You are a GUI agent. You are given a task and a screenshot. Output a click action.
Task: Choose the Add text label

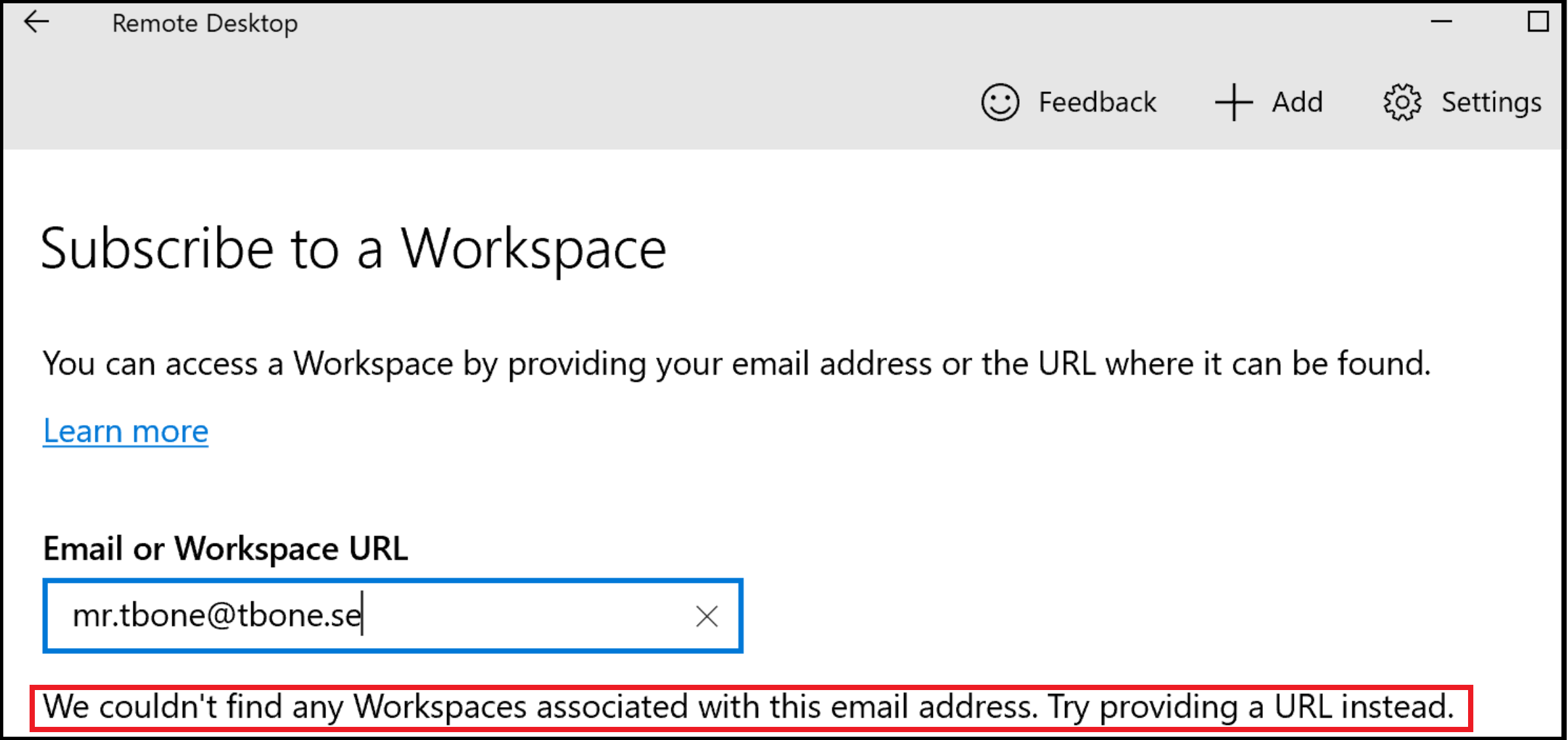pyautogui.click(x=1297, y=103)
